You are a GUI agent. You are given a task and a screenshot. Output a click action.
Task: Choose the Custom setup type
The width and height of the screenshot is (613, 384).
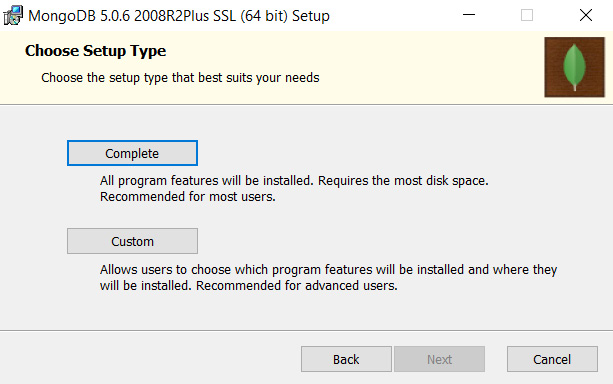click(x=132, y=241)
